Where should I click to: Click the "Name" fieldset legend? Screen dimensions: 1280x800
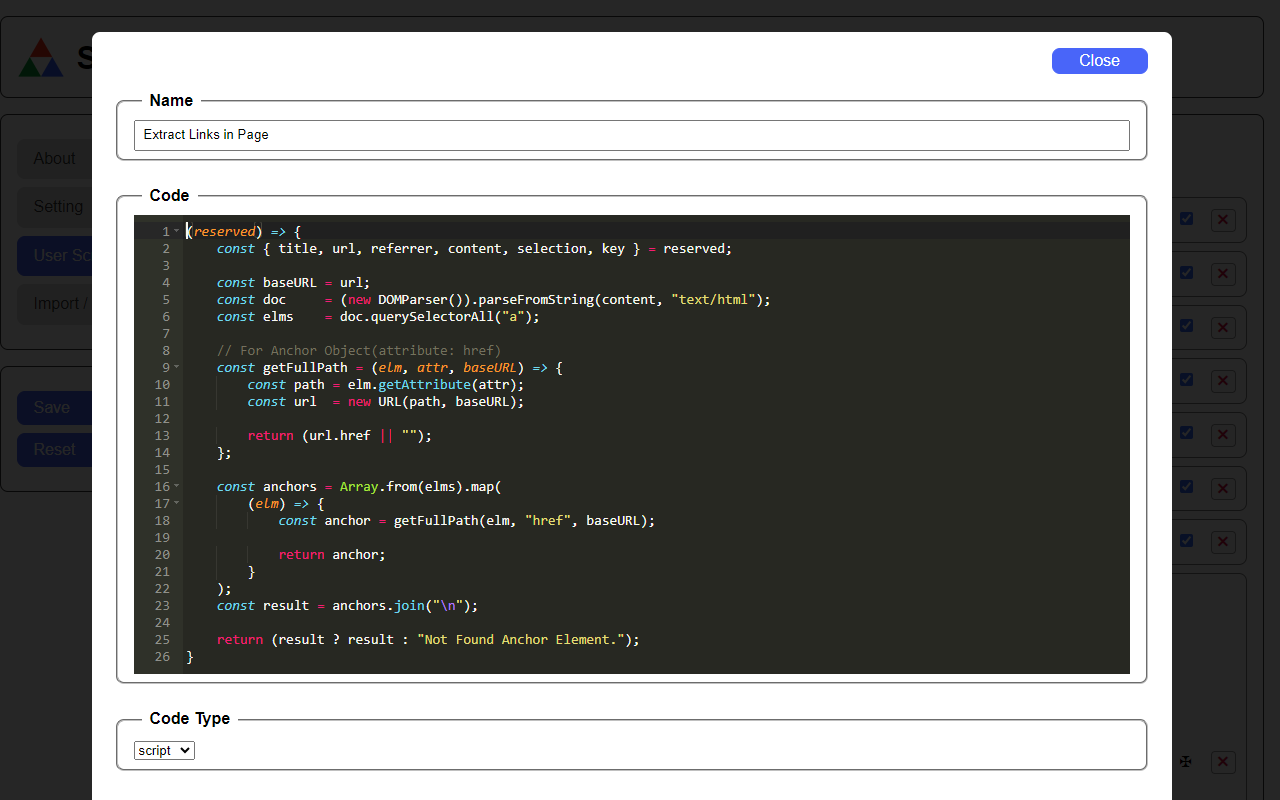pyautogui.click(x=171, y=100)
